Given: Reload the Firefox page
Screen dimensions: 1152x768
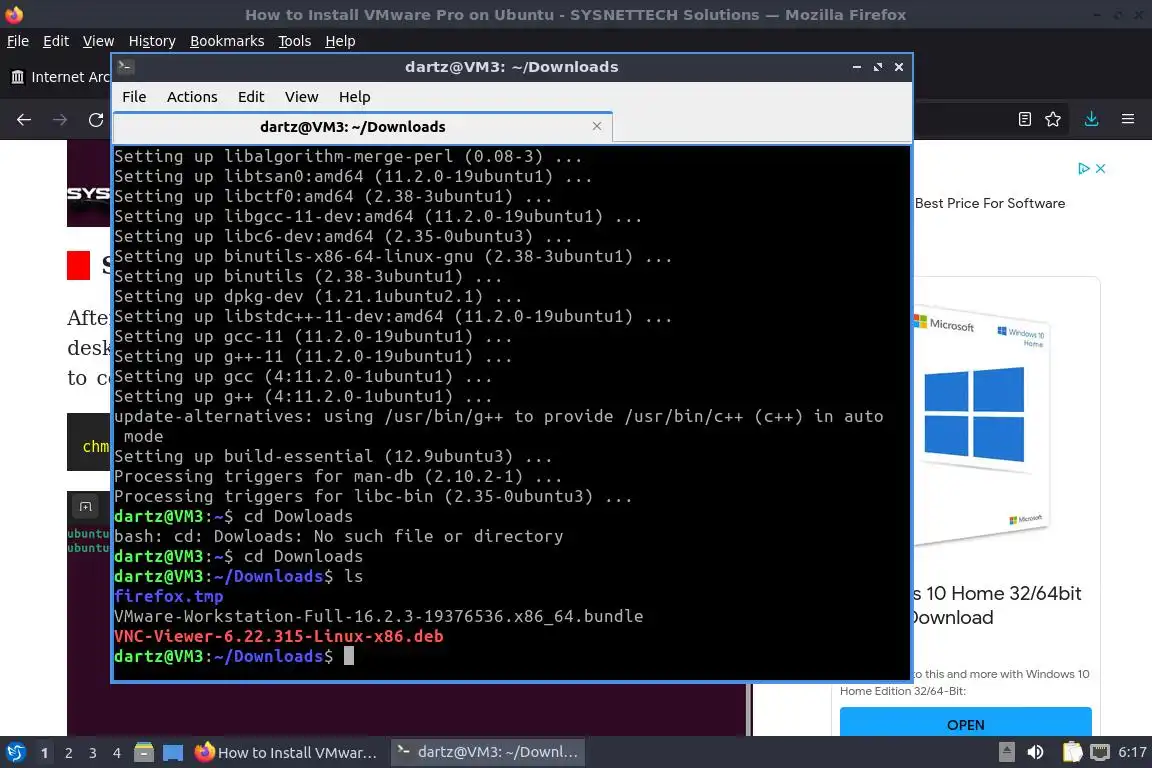Looking at the screenshot, I should [x=96, y=120].
